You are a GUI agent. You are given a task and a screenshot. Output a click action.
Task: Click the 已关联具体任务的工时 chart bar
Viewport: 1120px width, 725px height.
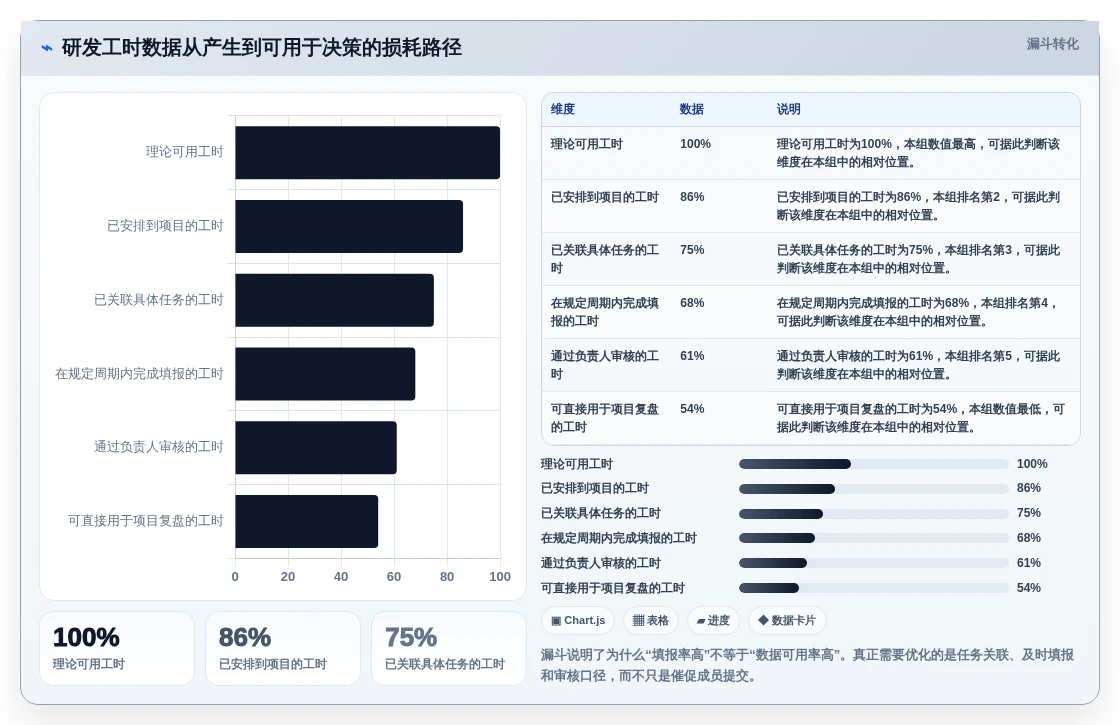click(x=334, y=300)
